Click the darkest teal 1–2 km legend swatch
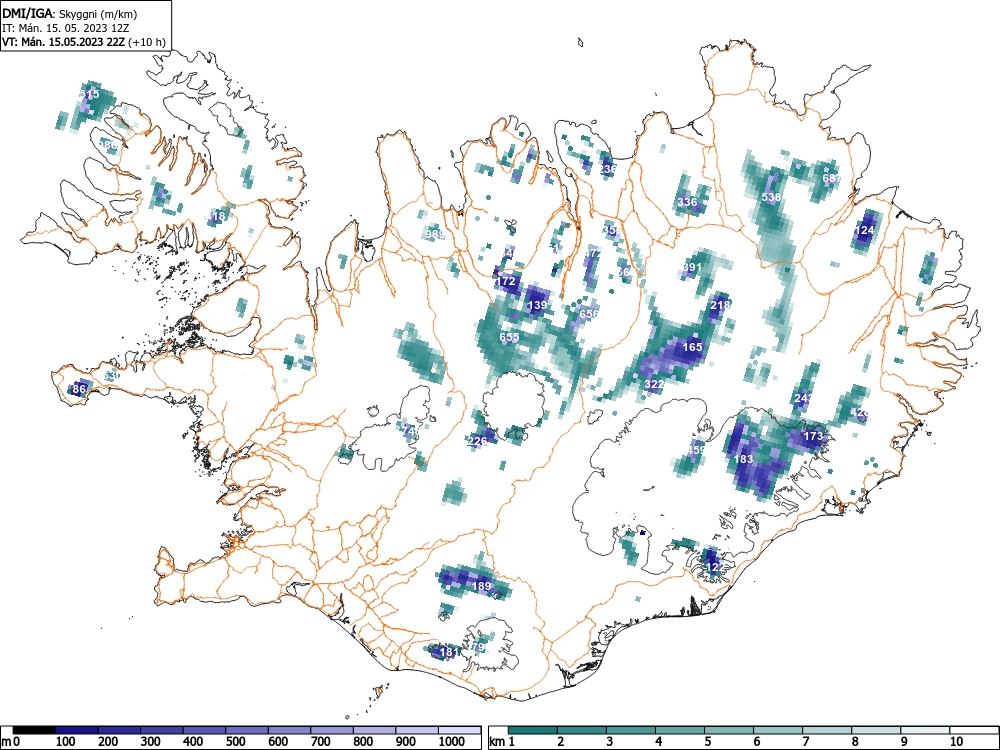The width and height of the screenshot is (1000, 750). click(534, 730)
